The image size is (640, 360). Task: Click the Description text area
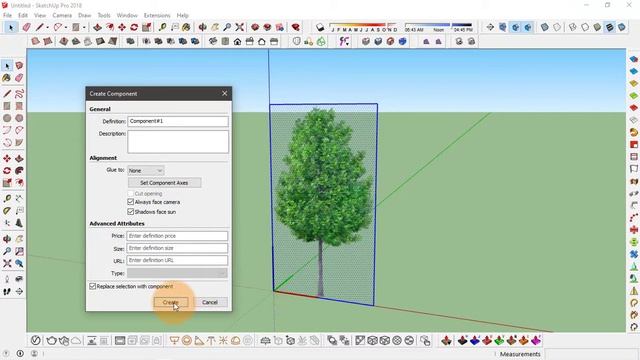click(178, 142)
